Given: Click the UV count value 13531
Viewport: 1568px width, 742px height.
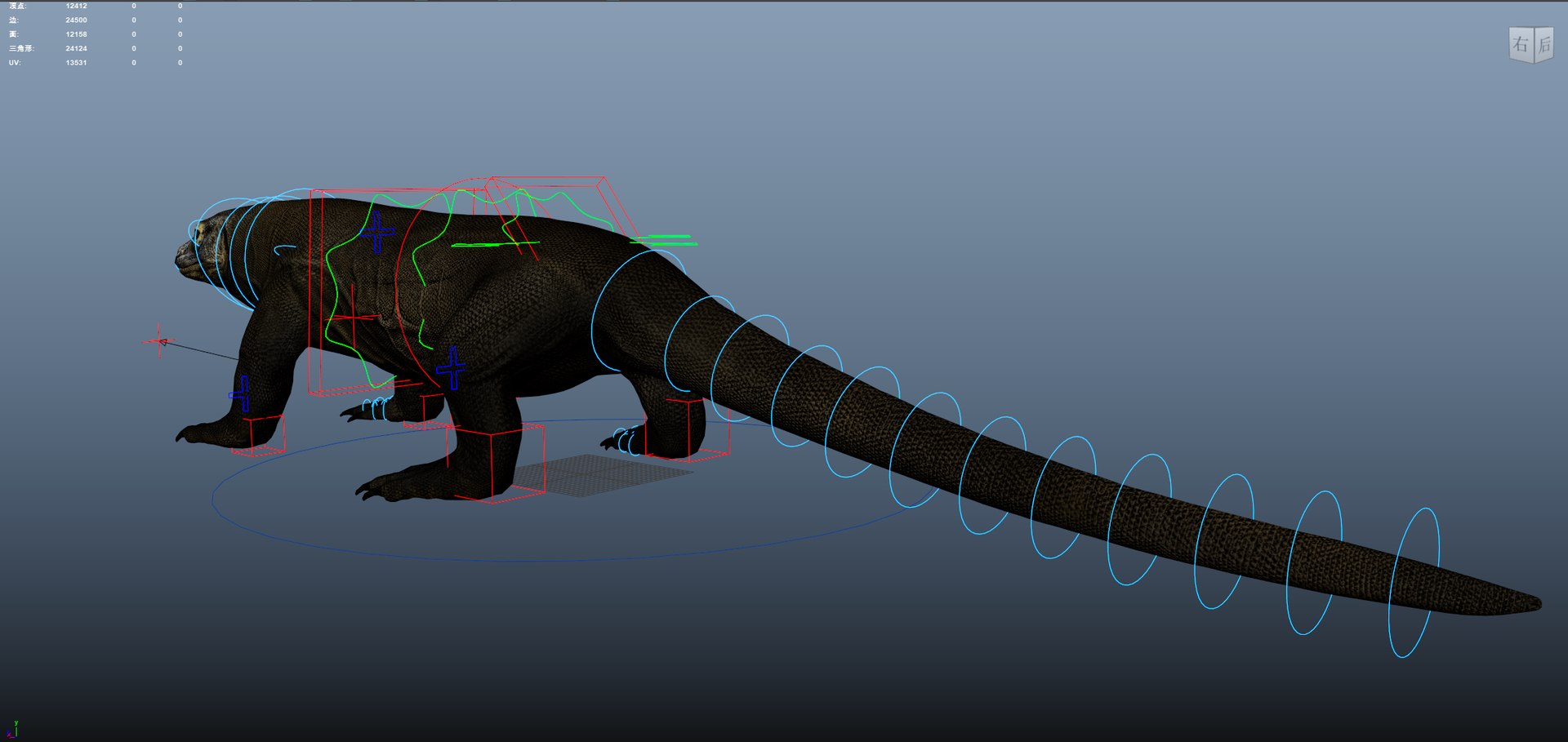Looking at the screenshot, I should pyautogui.click(x=76, y=63).
